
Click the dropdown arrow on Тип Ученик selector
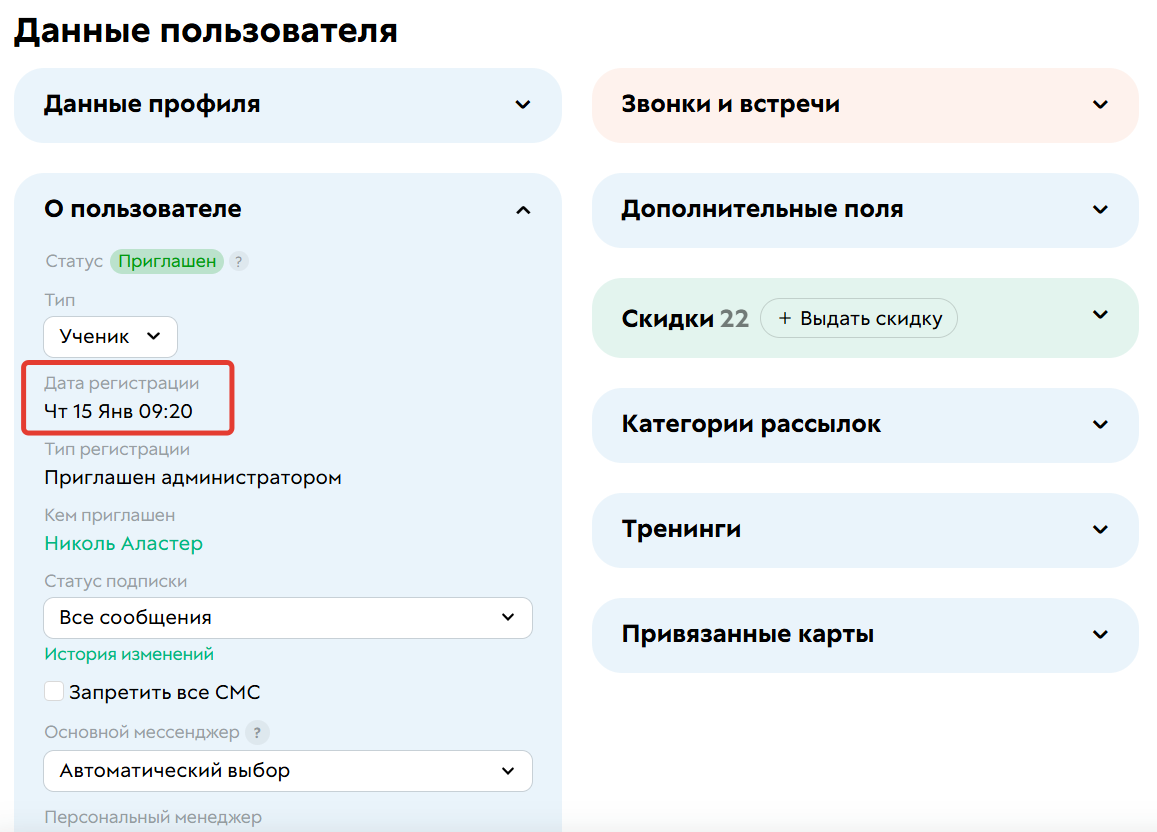152,337
